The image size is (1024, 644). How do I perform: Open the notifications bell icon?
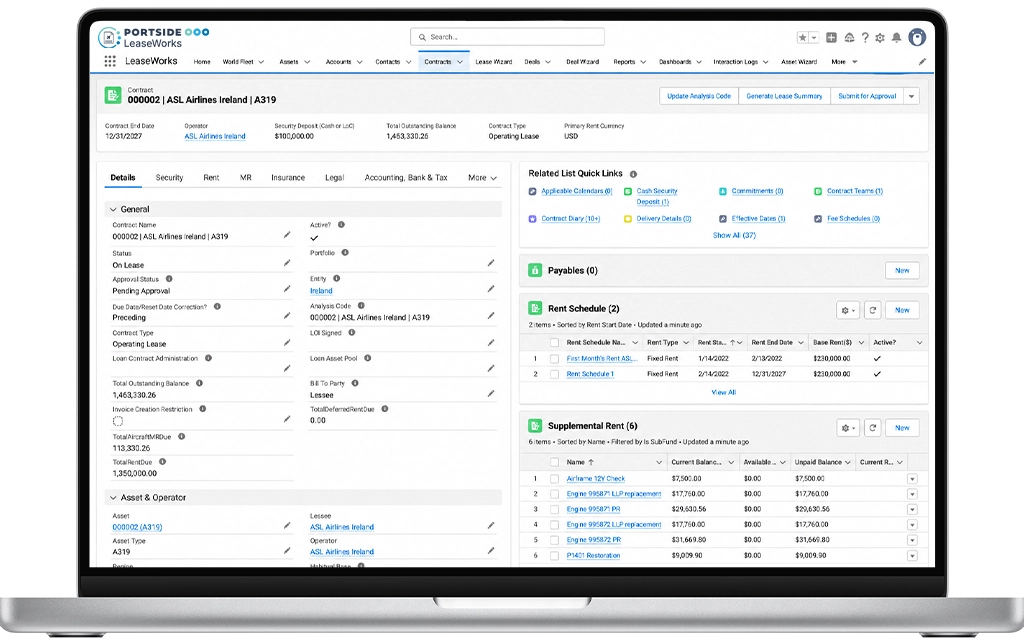pyautogui.click(x=897, y=38)
